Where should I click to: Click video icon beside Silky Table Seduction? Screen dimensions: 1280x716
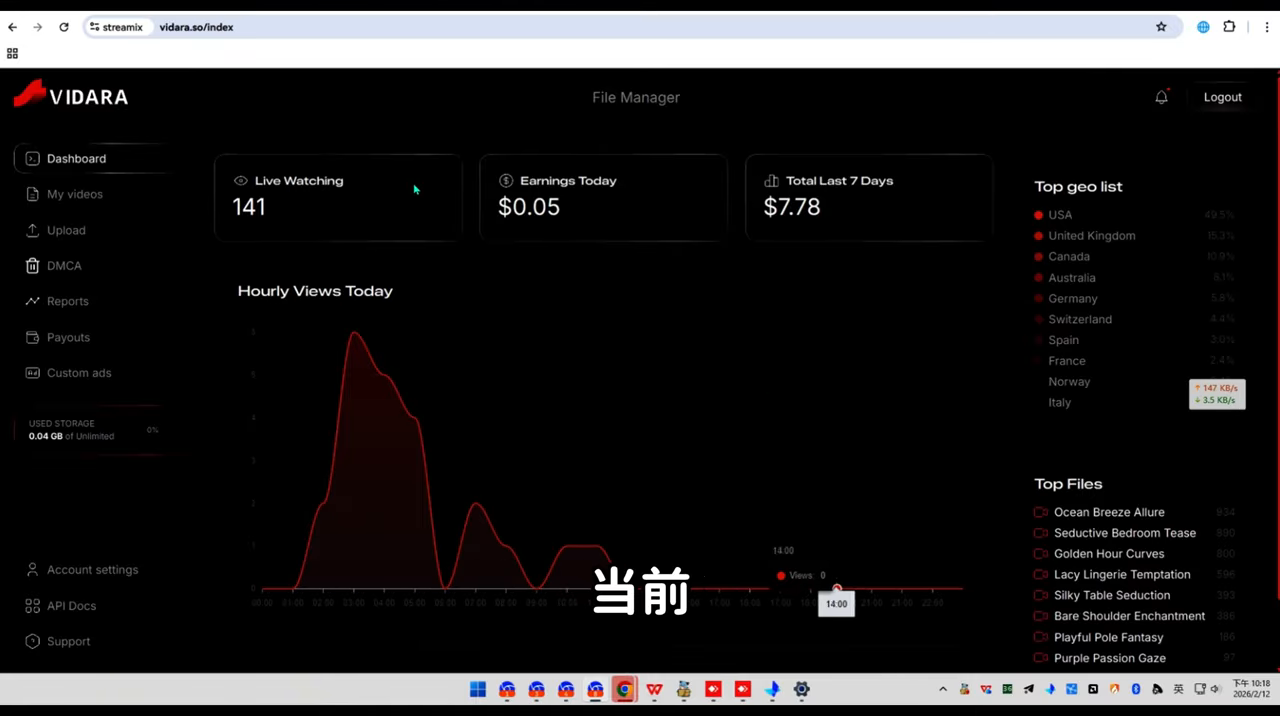1040,595
